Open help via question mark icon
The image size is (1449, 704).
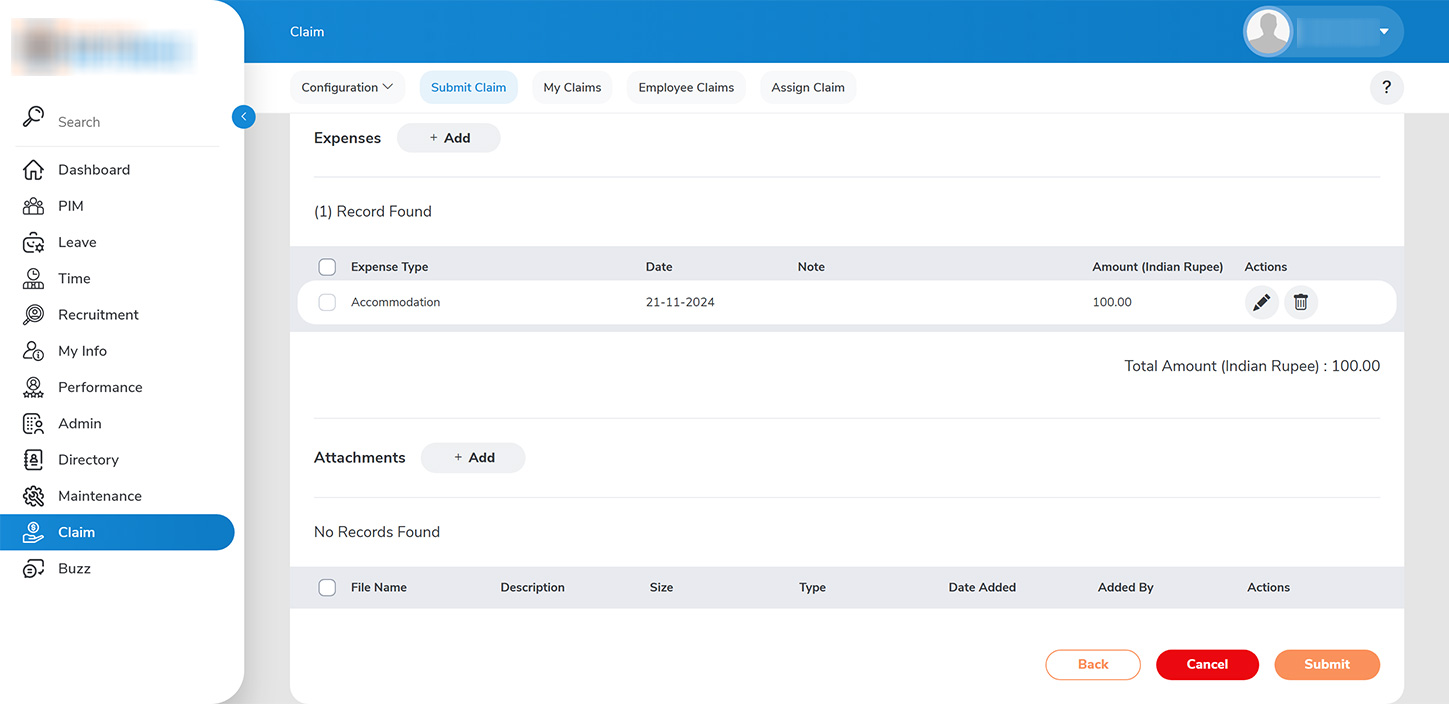point(1386,88)
